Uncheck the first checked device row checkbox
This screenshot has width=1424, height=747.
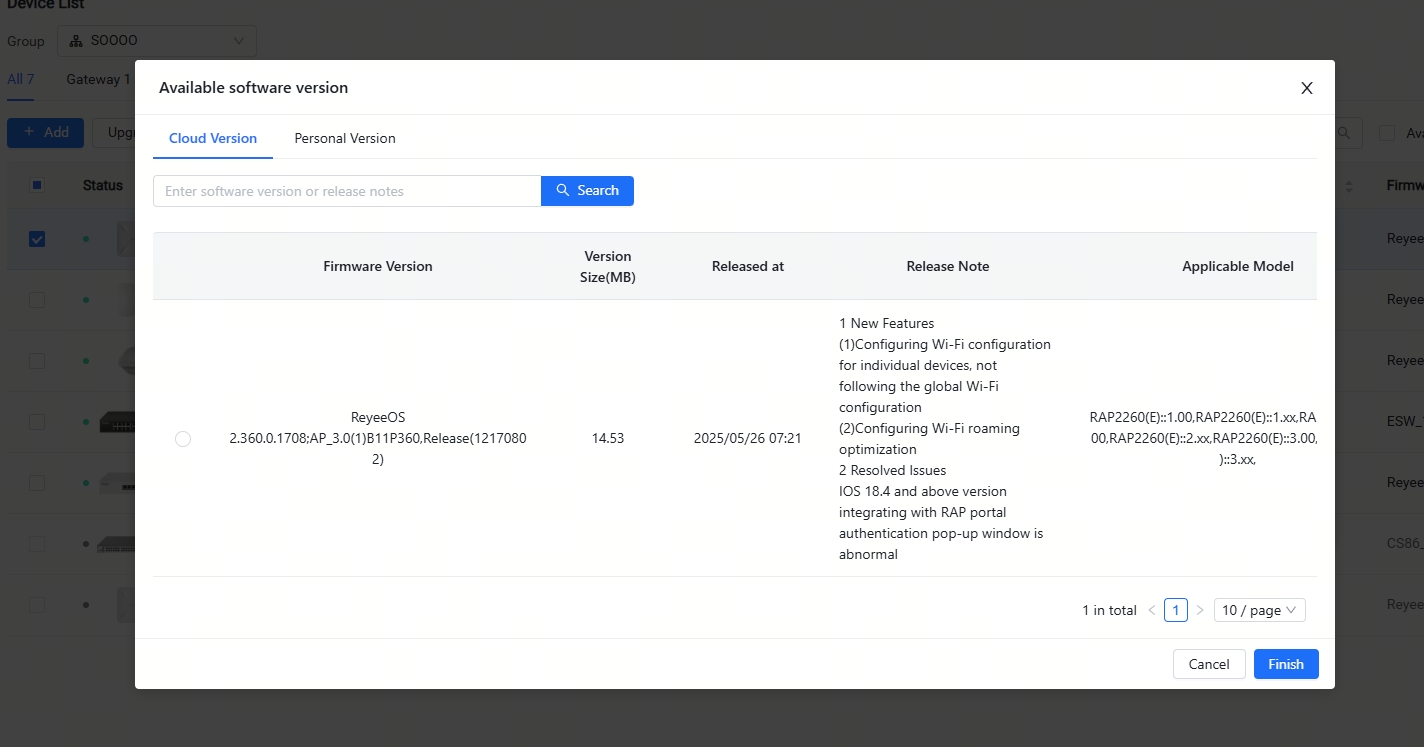click(37, 239)
